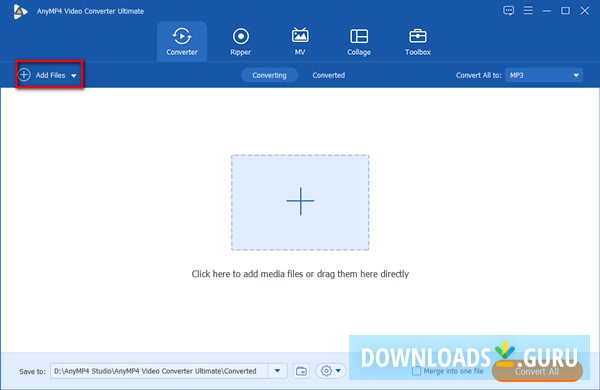Viewport: 600px width, 390px height.
Task: Switch to the Collage tab
Action: tap(359, 41)
